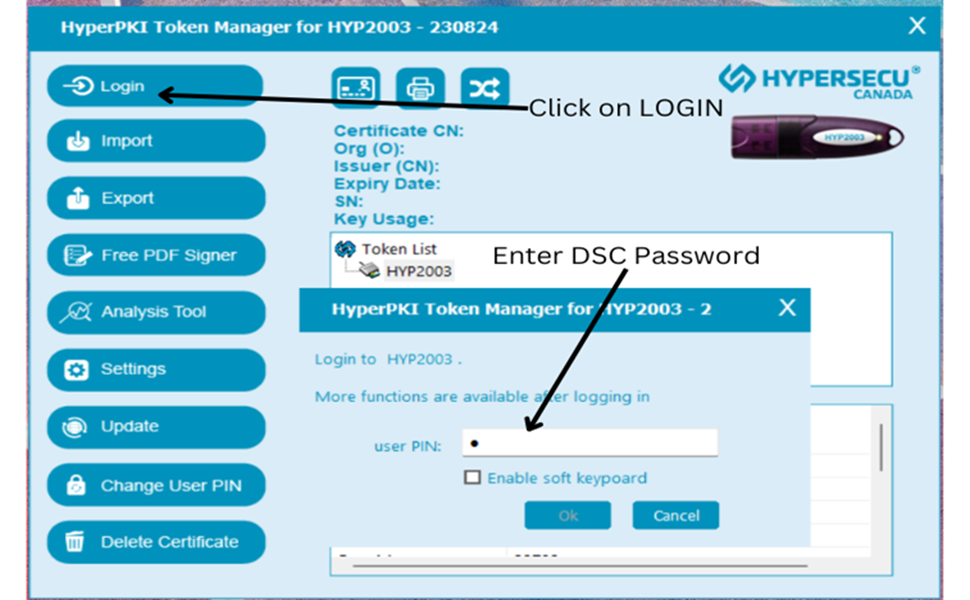Click the Update button
This screenshot has height=600, width=970.
tap(156, 427)
